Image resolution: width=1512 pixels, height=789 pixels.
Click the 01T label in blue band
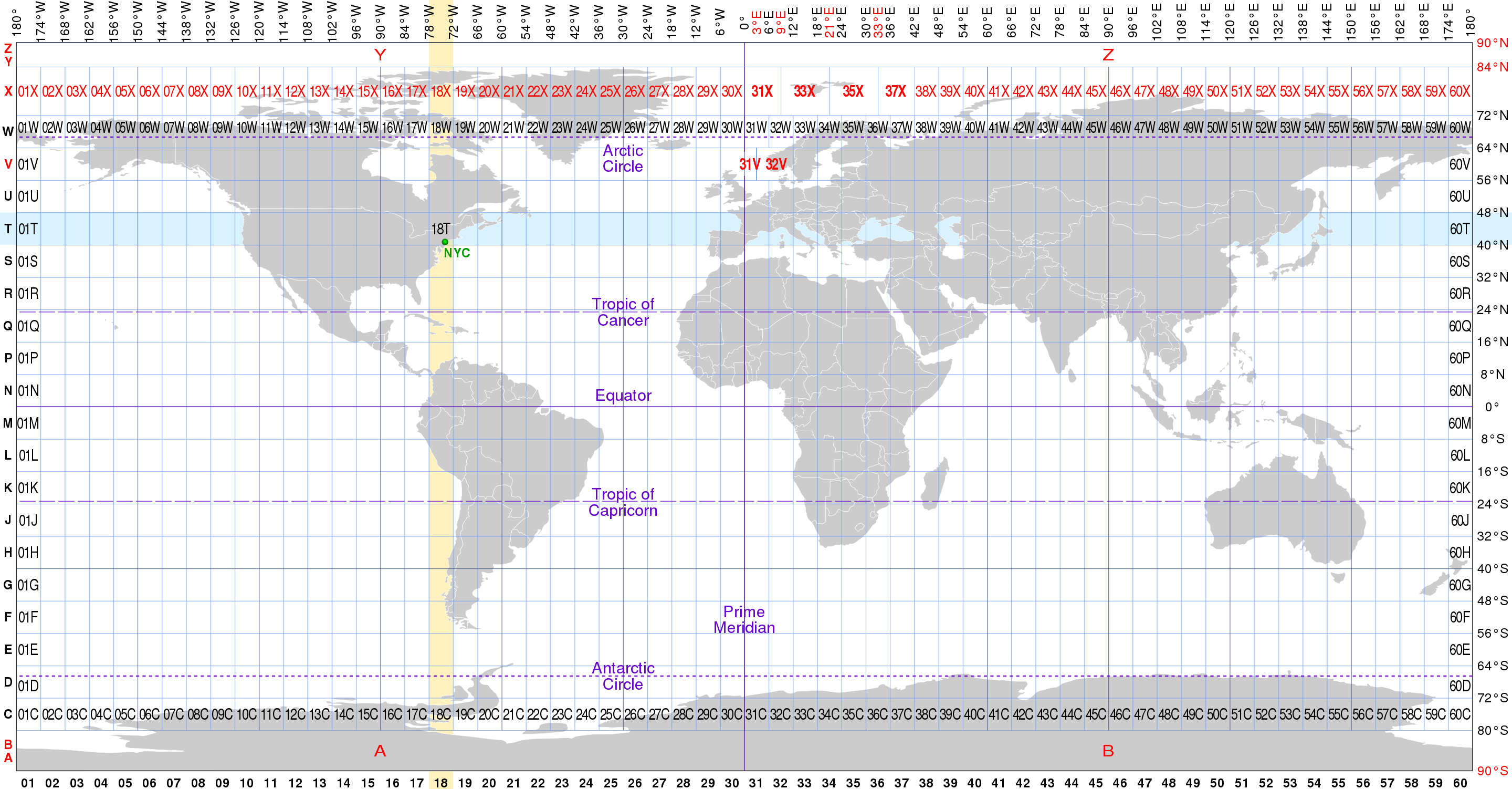28,229
